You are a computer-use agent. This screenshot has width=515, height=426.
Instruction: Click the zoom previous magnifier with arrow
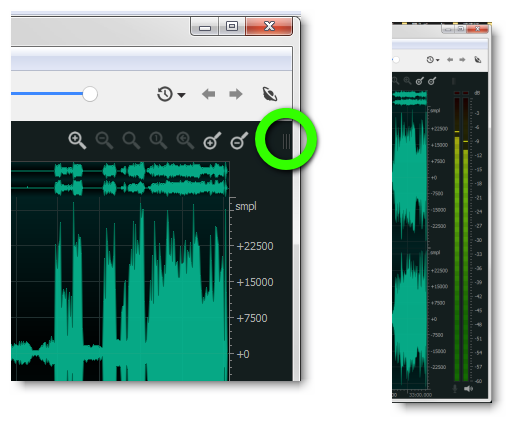point(185,140)
